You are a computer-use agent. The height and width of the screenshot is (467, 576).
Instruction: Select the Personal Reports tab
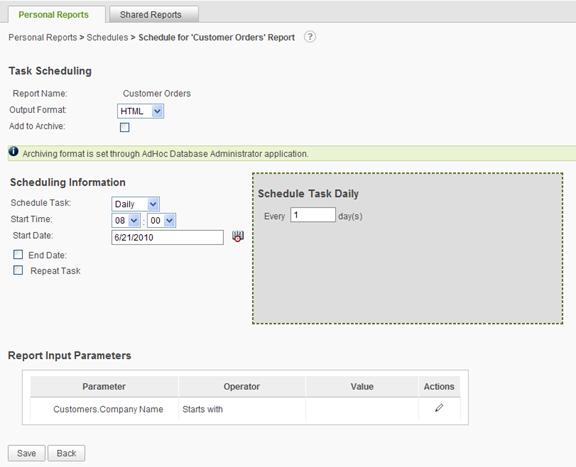54,15
